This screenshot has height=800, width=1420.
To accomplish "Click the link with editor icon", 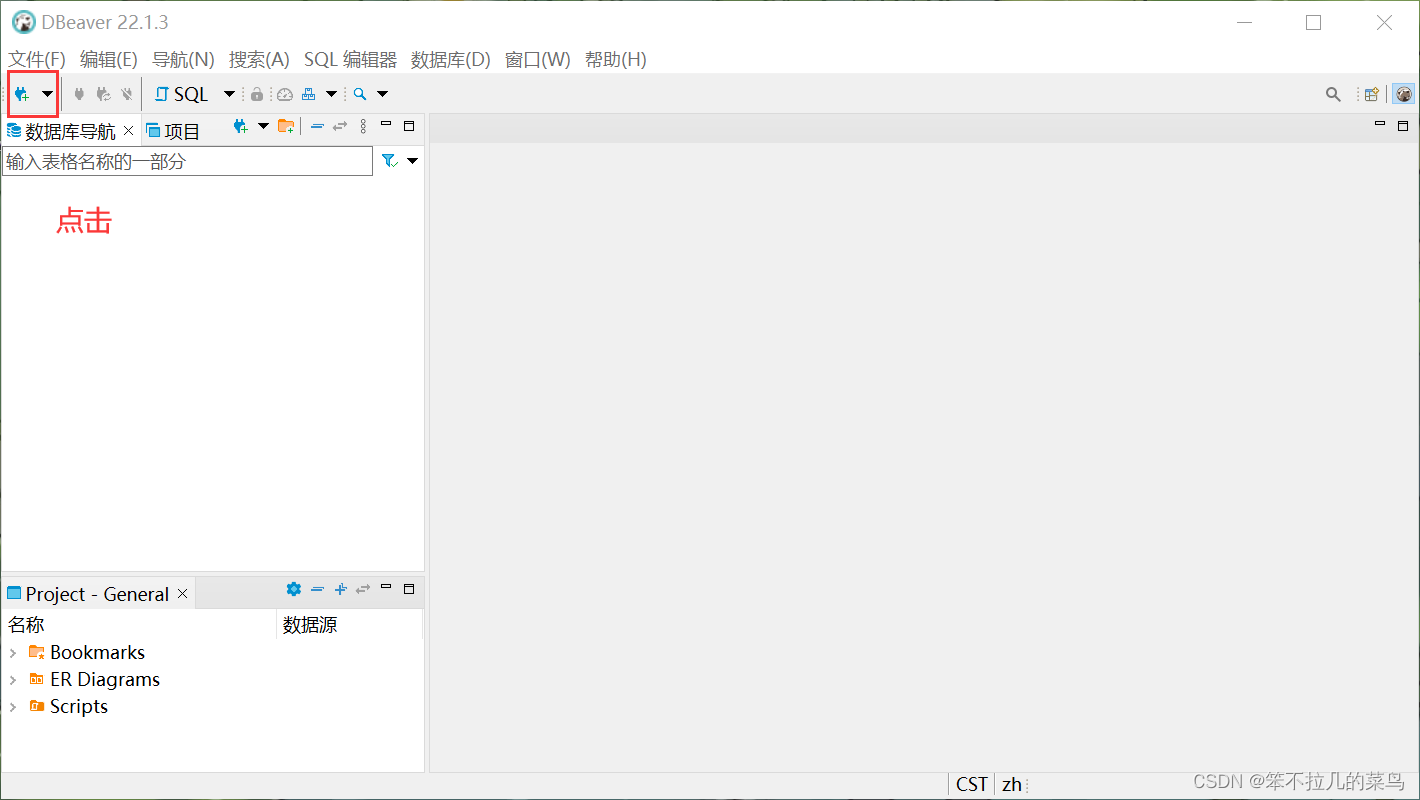I will (x=339, y=126).
